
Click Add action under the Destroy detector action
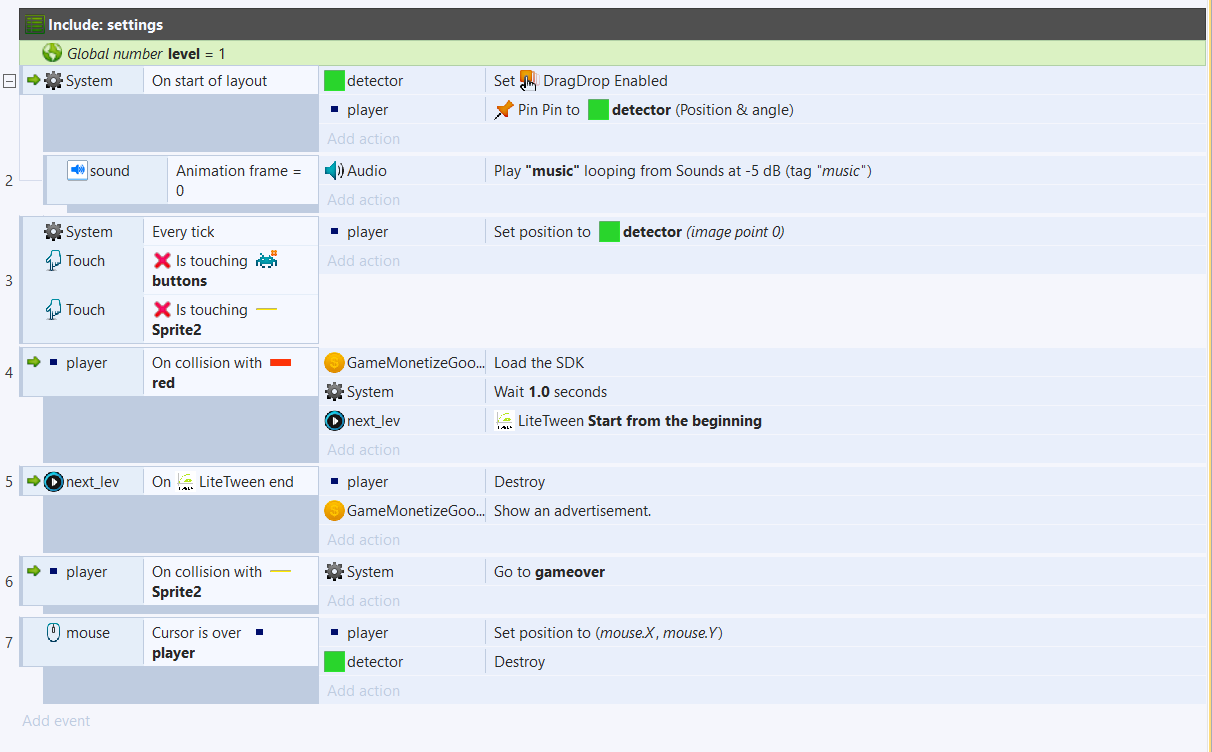(x=363, y=691)
